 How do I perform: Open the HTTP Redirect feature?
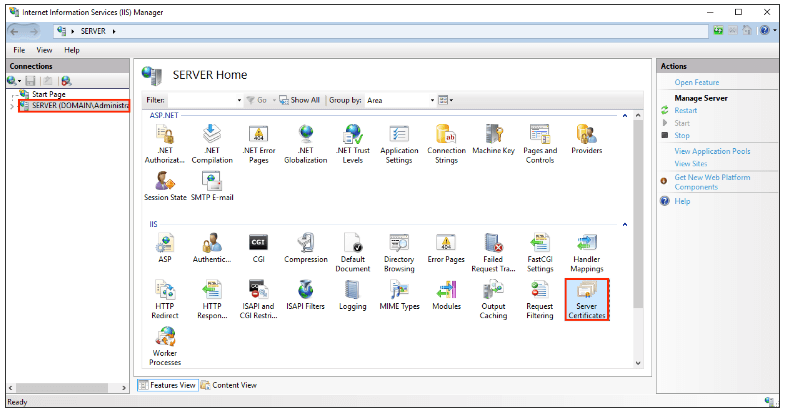pyautogui.click(x=165, y=300)
